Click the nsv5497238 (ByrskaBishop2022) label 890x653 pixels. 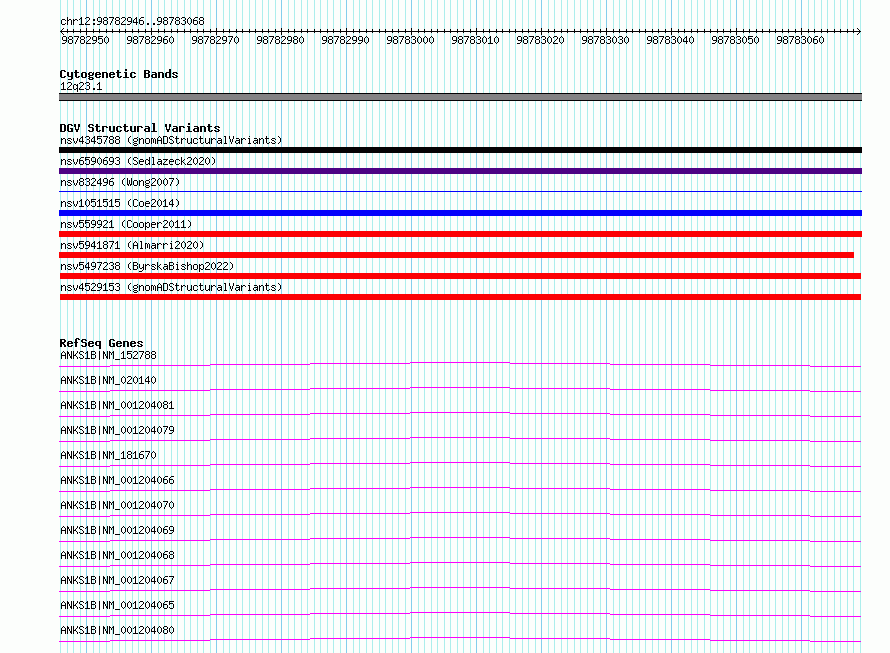click(147, 266)
